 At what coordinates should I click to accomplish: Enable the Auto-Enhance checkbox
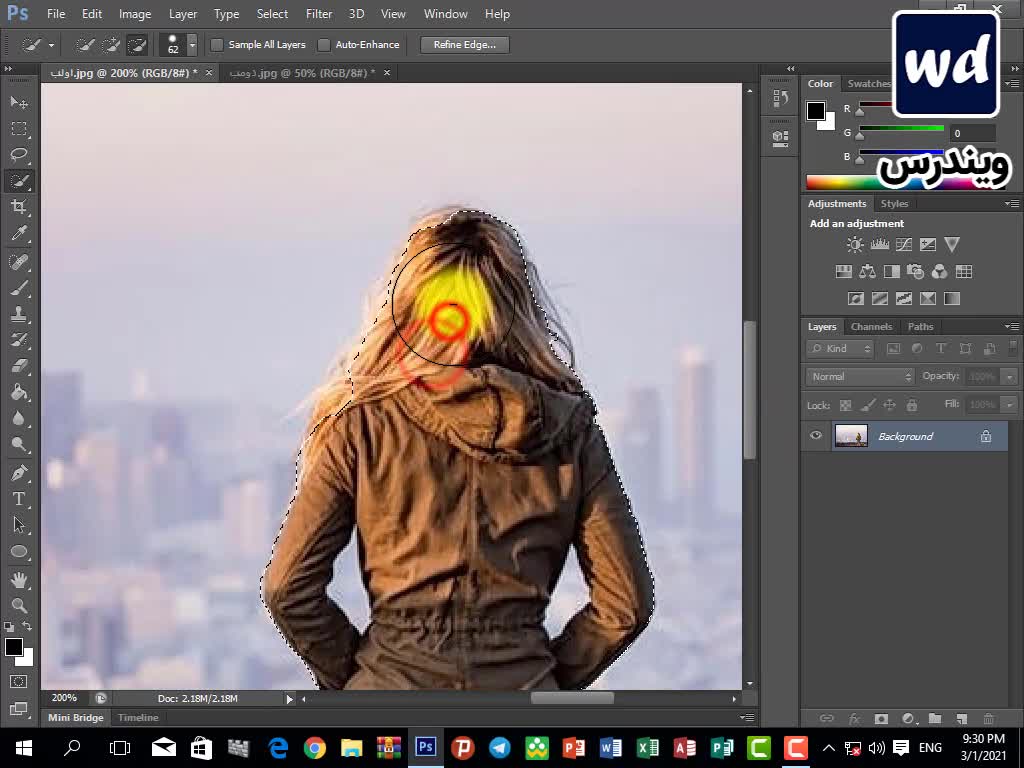324,45
